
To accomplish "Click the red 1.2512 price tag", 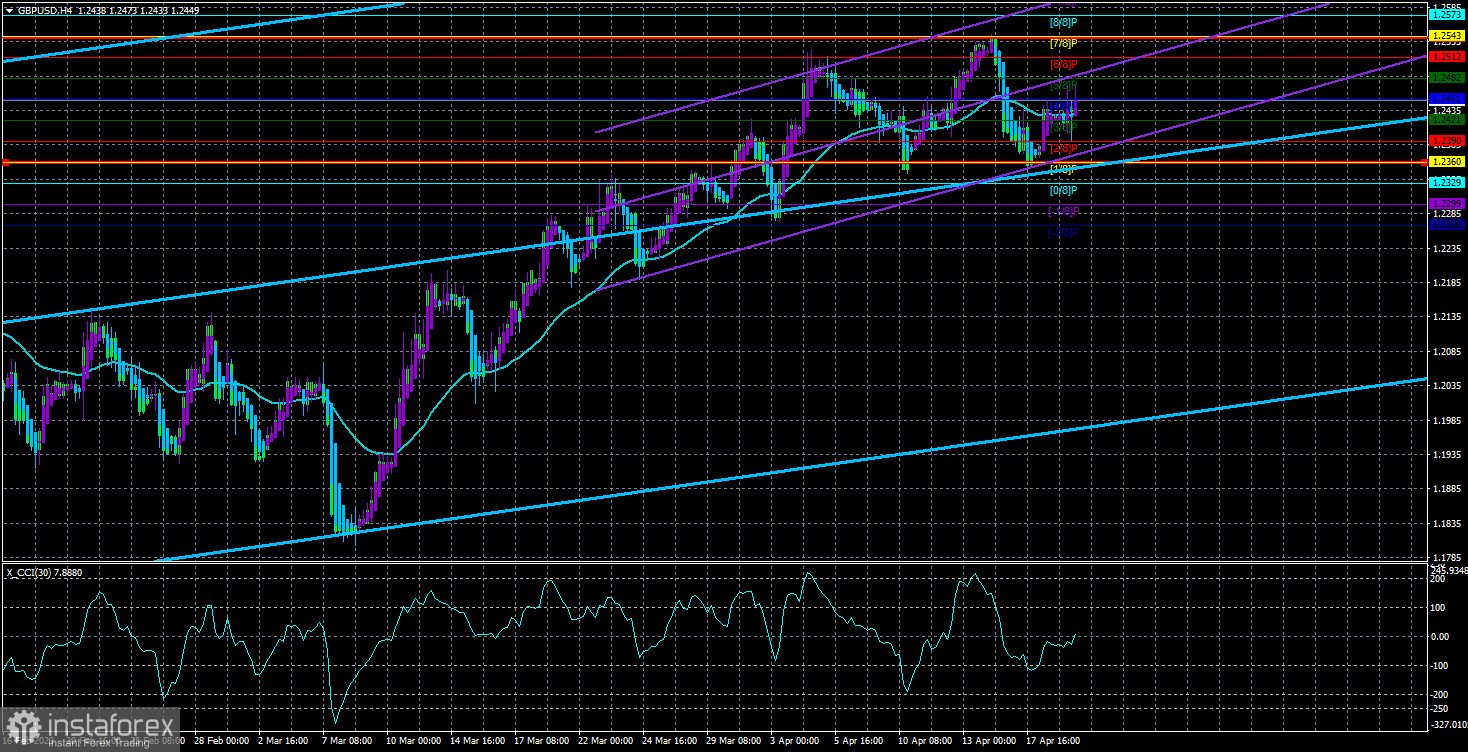I will (x=1447, y=57).
